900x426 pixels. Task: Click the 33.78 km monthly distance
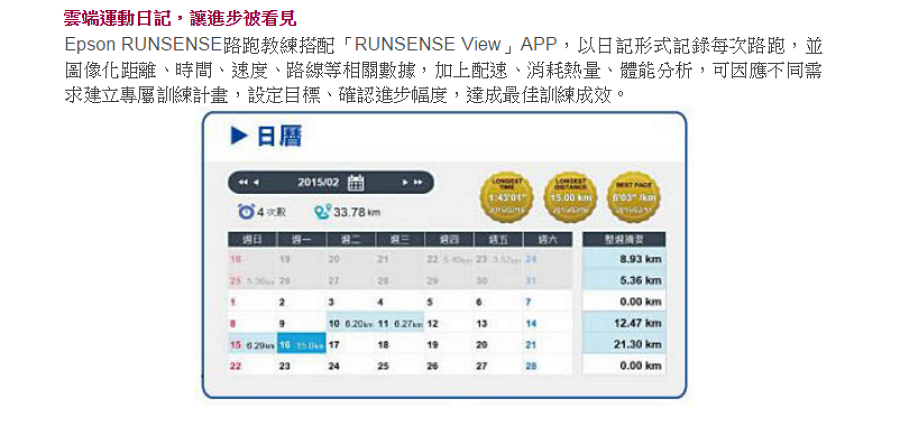[357, 212]
